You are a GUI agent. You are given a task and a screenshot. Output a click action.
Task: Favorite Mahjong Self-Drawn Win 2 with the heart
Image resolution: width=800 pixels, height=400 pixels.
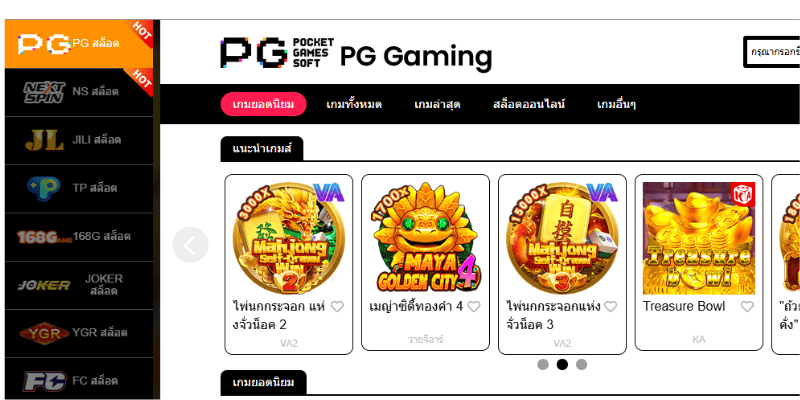click(337, 307)
